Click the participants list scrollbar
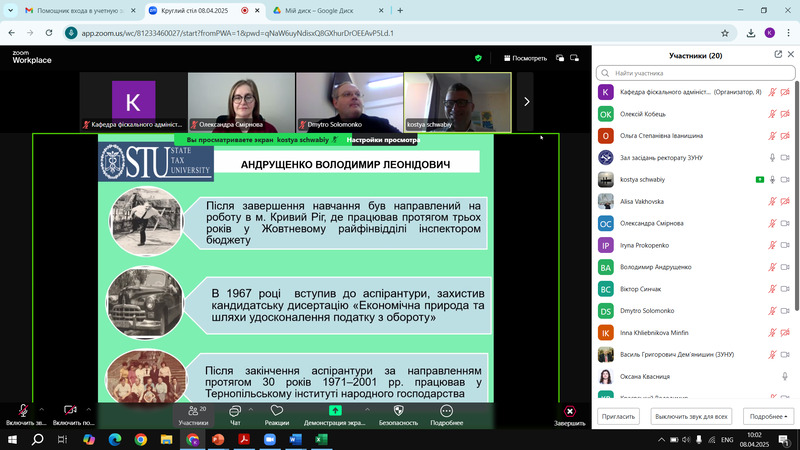Screen dimensions: 800x450 tap(796, 196)
